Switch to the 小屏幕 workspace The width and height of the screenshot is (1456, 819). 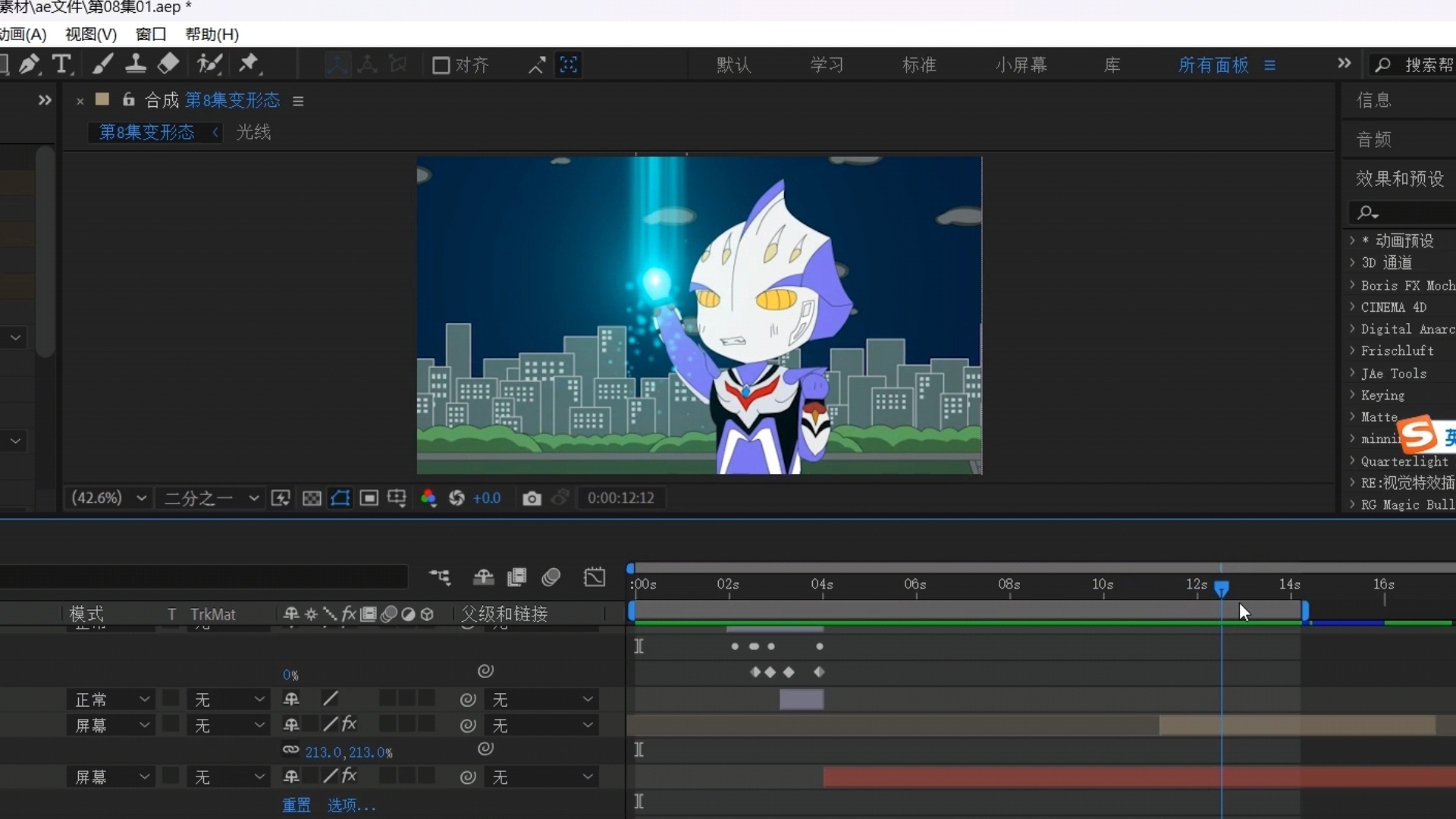point(1021,65)
